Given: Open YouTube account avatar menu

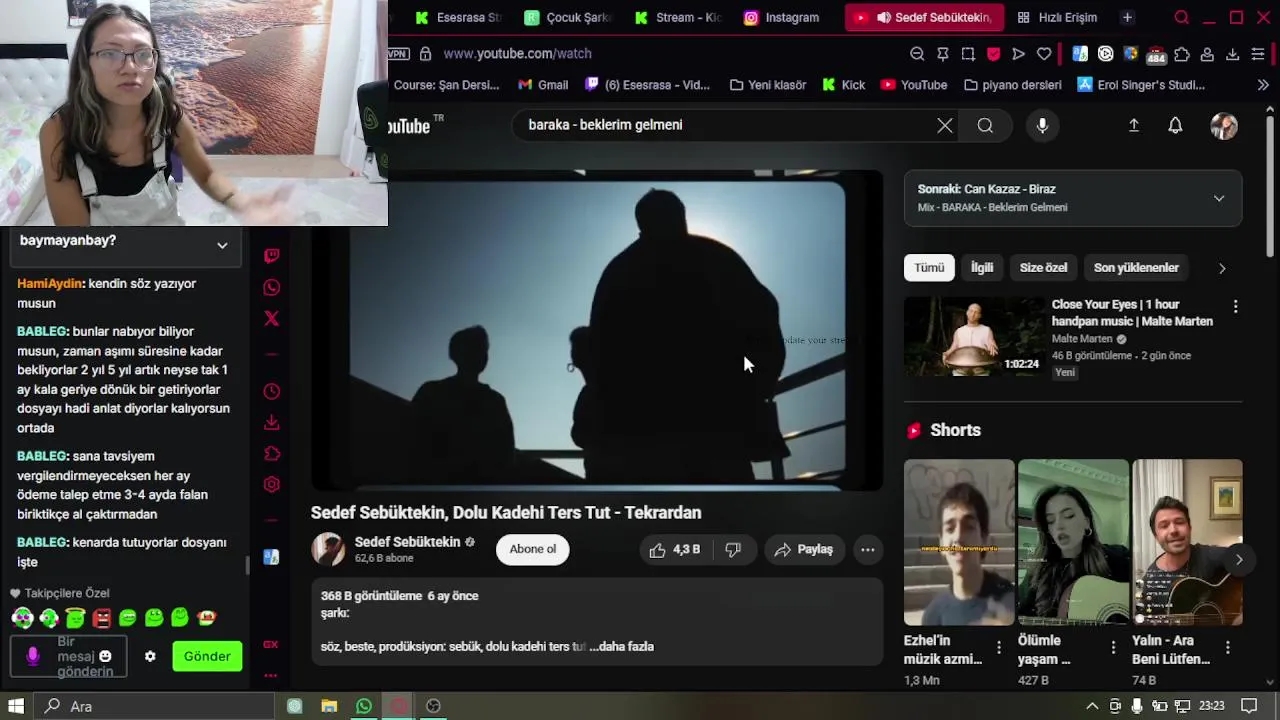Looking at the screenshot, I should [1224, 125].
